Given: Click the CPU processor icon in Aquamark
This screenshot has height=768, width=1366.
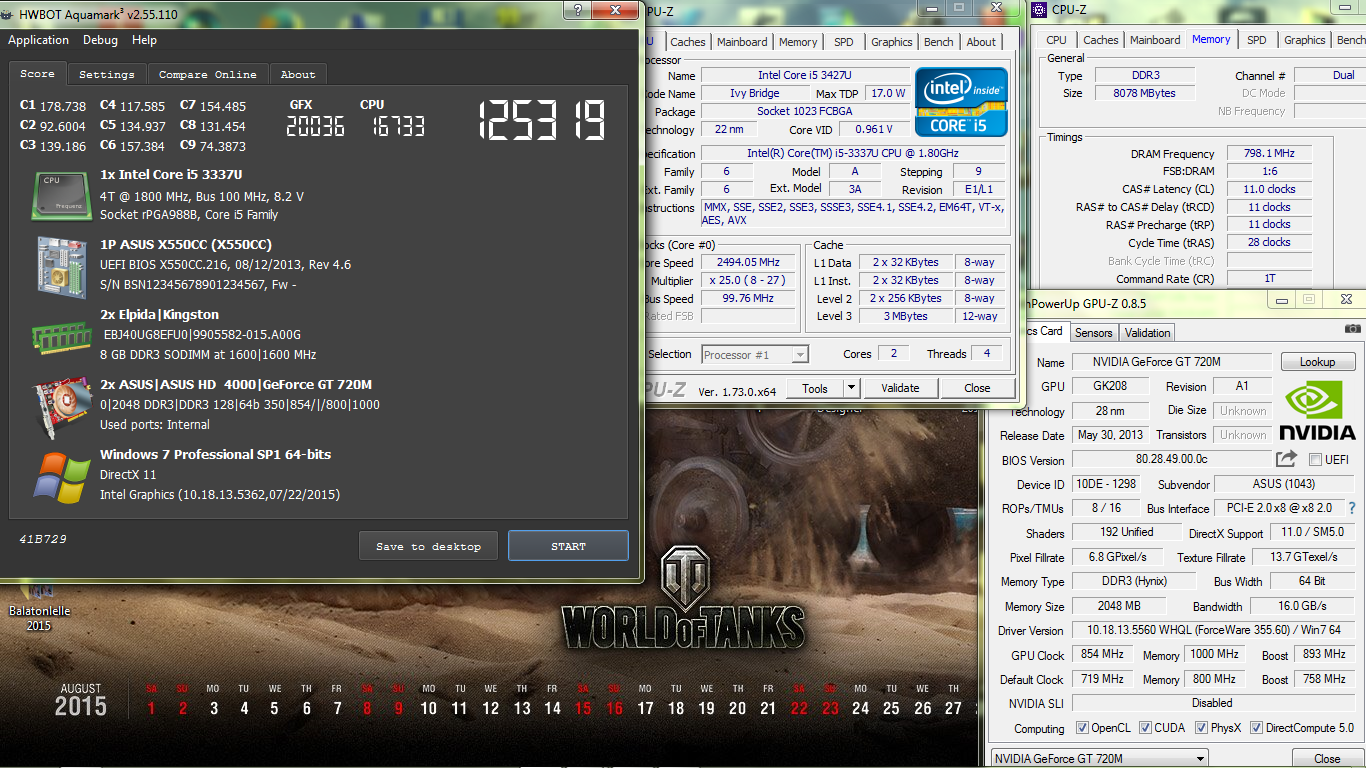Looking at the screenshot, I should pos(63,195).
